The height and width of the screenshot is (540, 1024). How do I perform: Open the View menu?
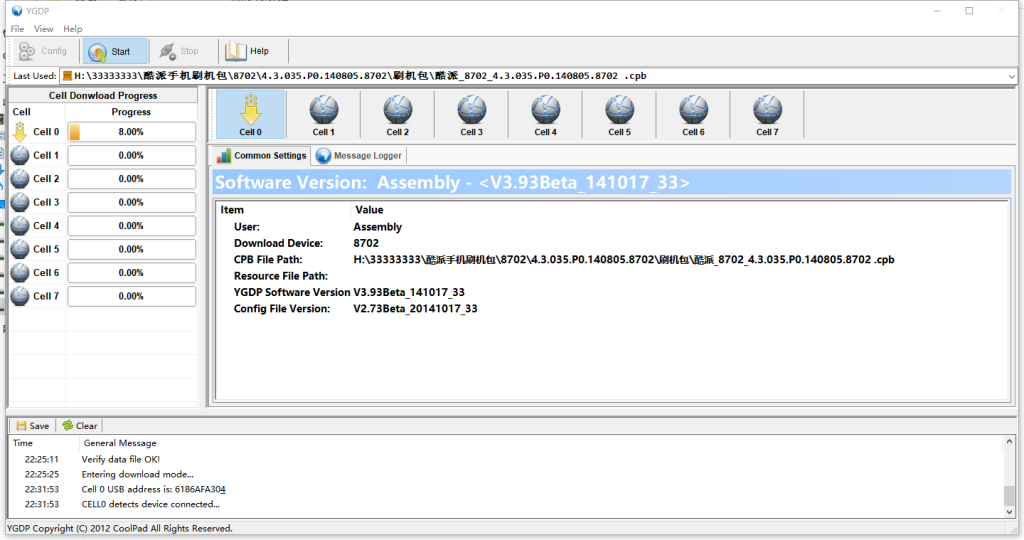pos(44,29)
